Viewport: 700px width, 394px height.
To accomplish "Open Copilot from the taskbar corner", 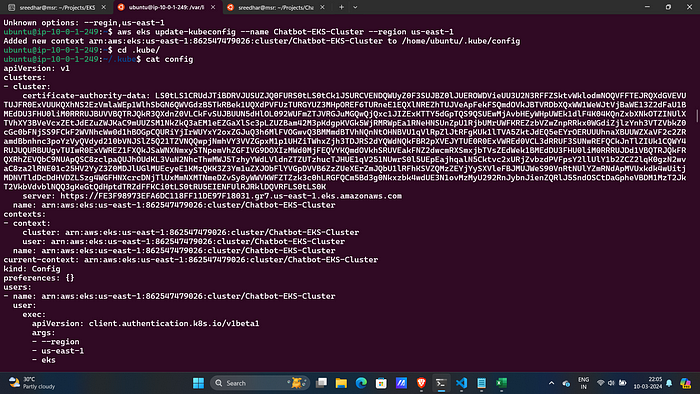I will (686, 383).
